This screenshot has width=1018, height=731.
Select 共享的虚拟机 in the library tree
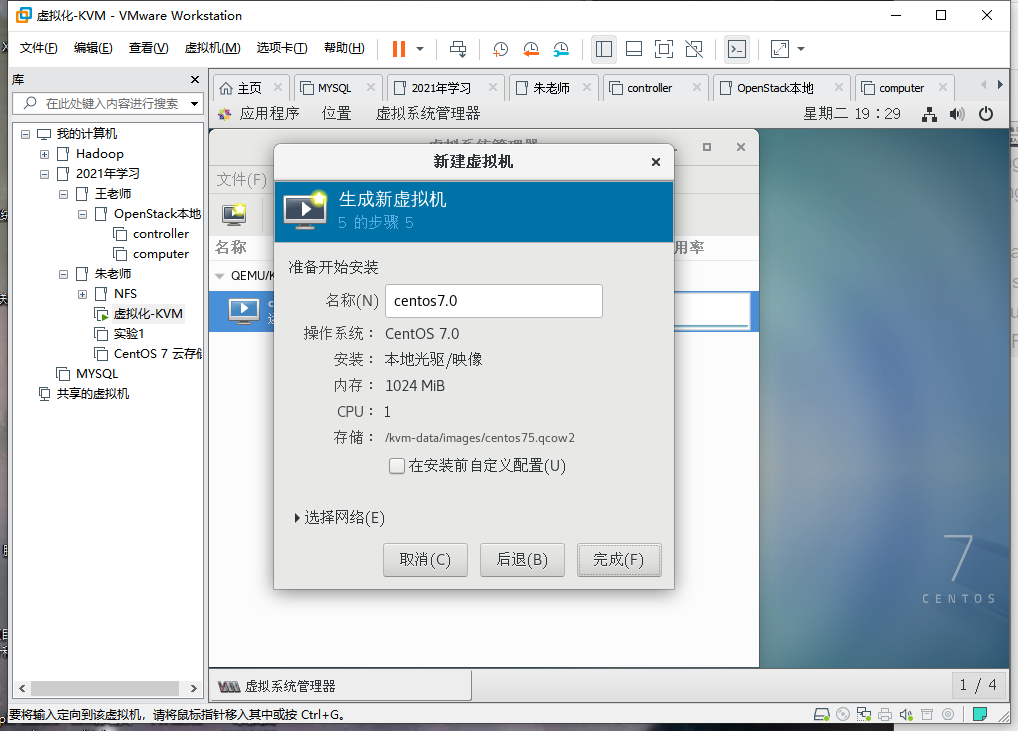pyautogui.click(x=92, y=393)
